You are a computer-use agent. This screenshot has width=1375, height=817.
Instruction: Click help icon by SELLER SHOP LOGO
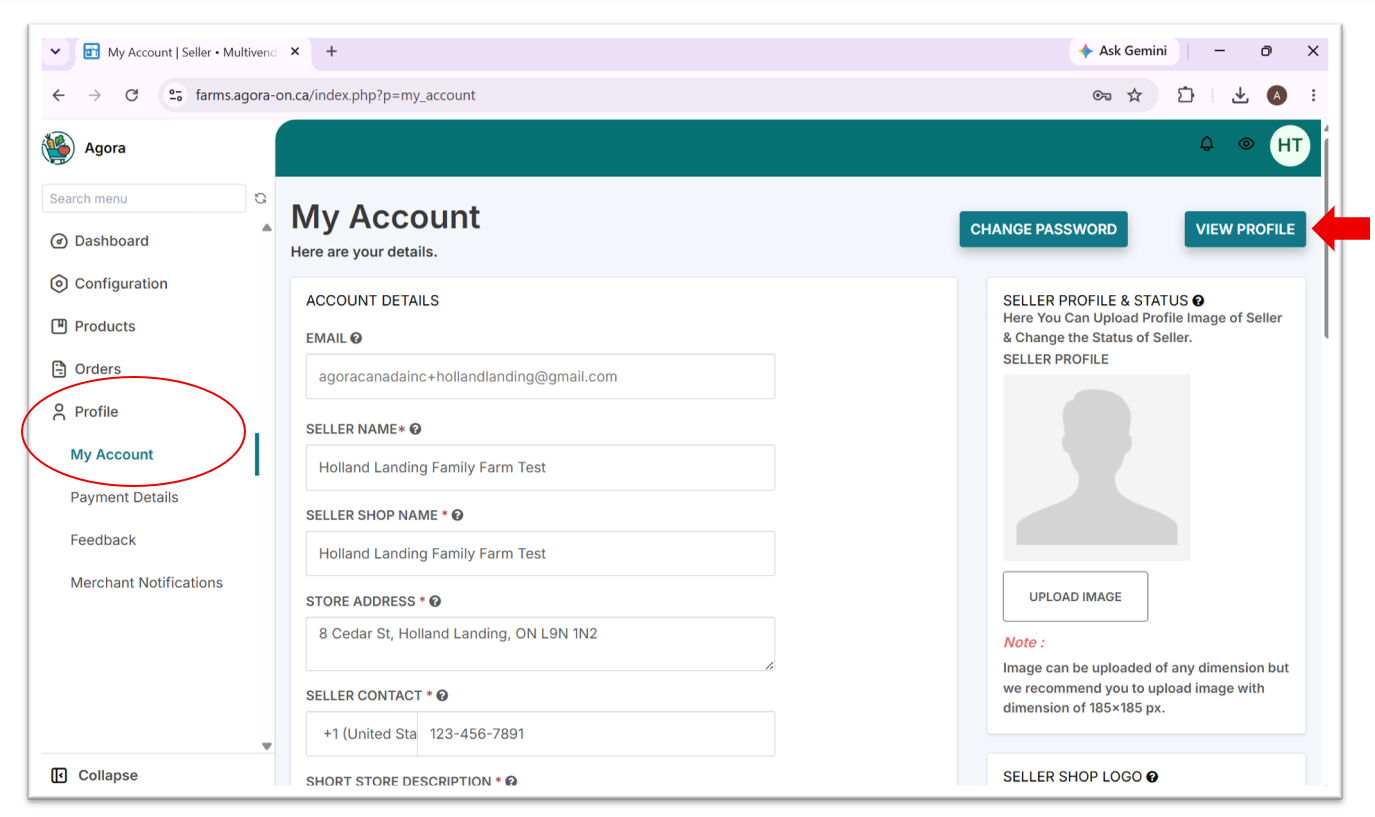coord(1152,776)
